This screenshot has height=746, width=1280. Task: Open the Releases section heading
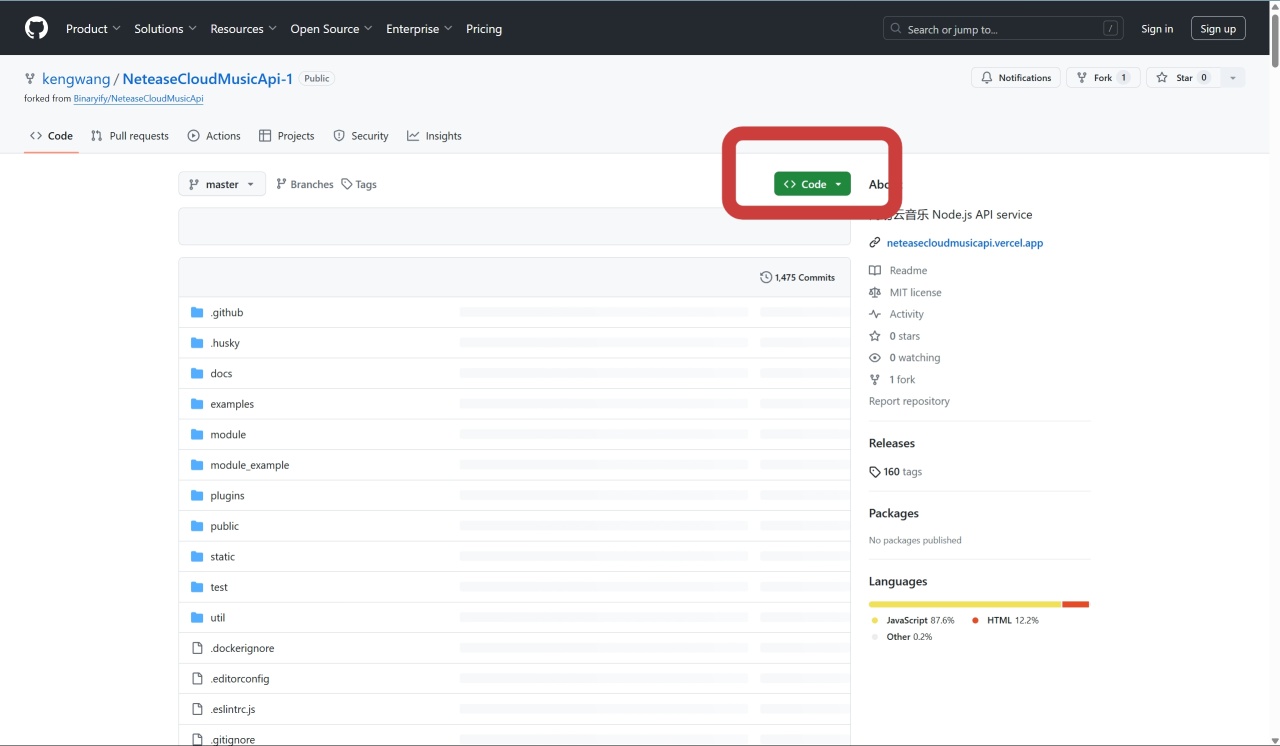(x=892, y=443)
